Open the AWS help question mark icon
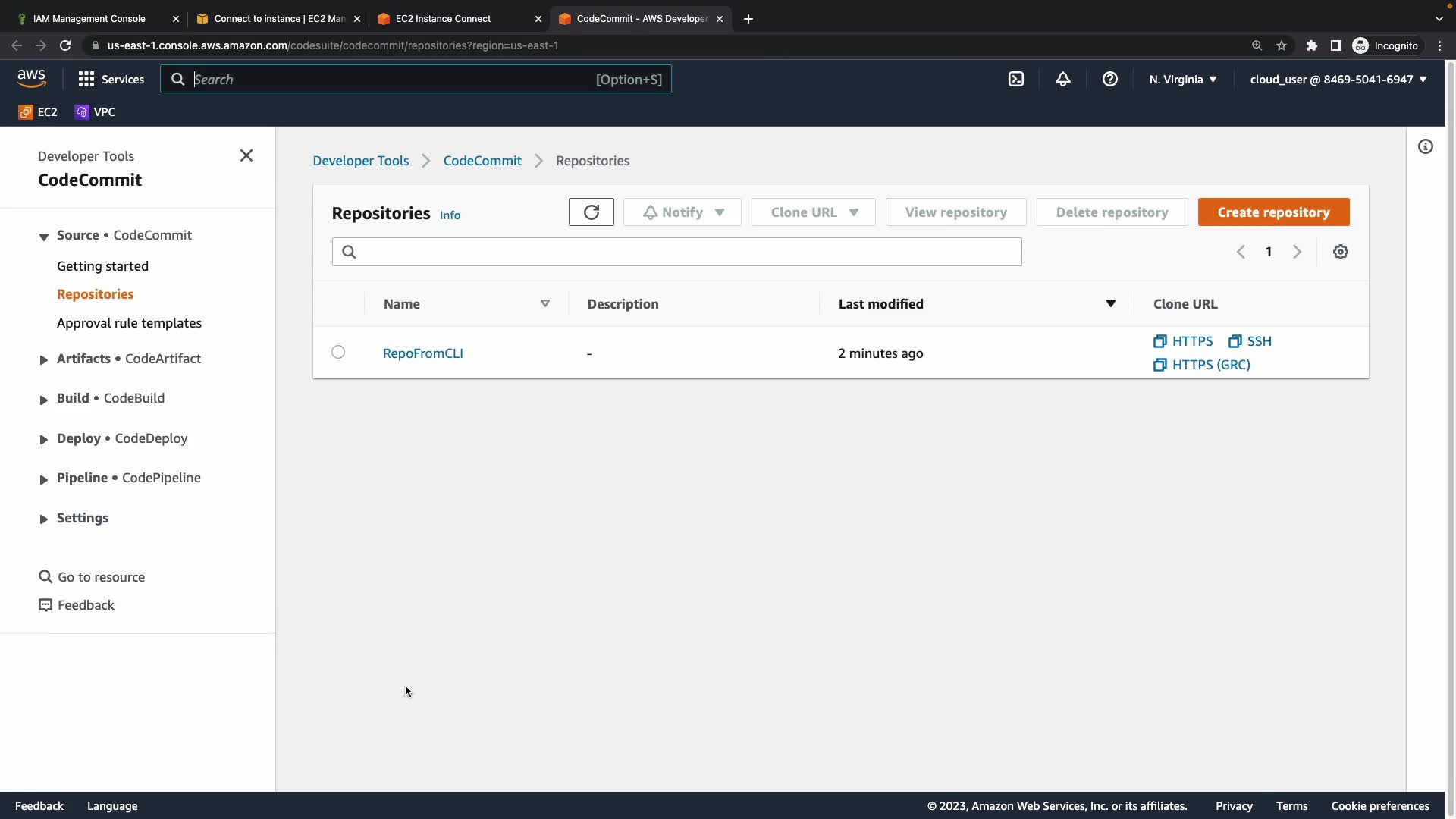 (x=1109, y=79)
